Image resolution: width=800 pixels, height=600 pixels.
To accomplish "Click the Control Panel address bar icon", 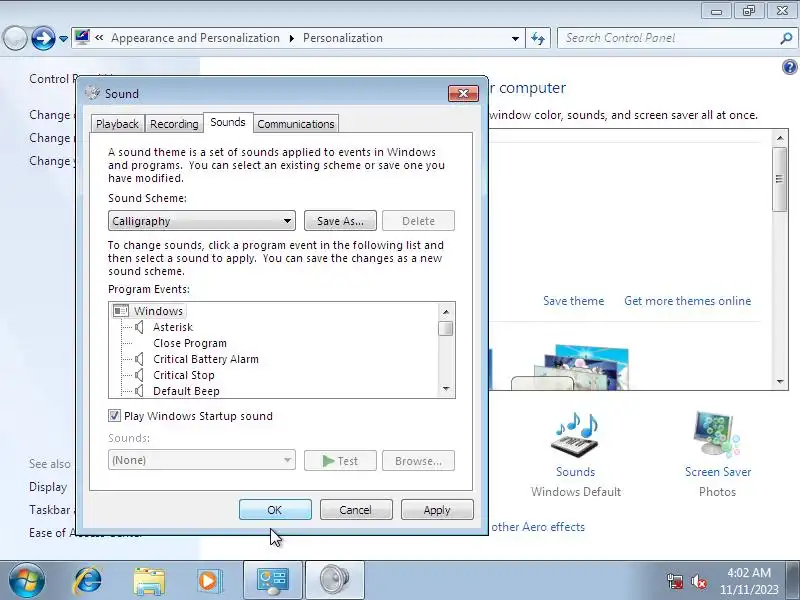I will [82, 37].
